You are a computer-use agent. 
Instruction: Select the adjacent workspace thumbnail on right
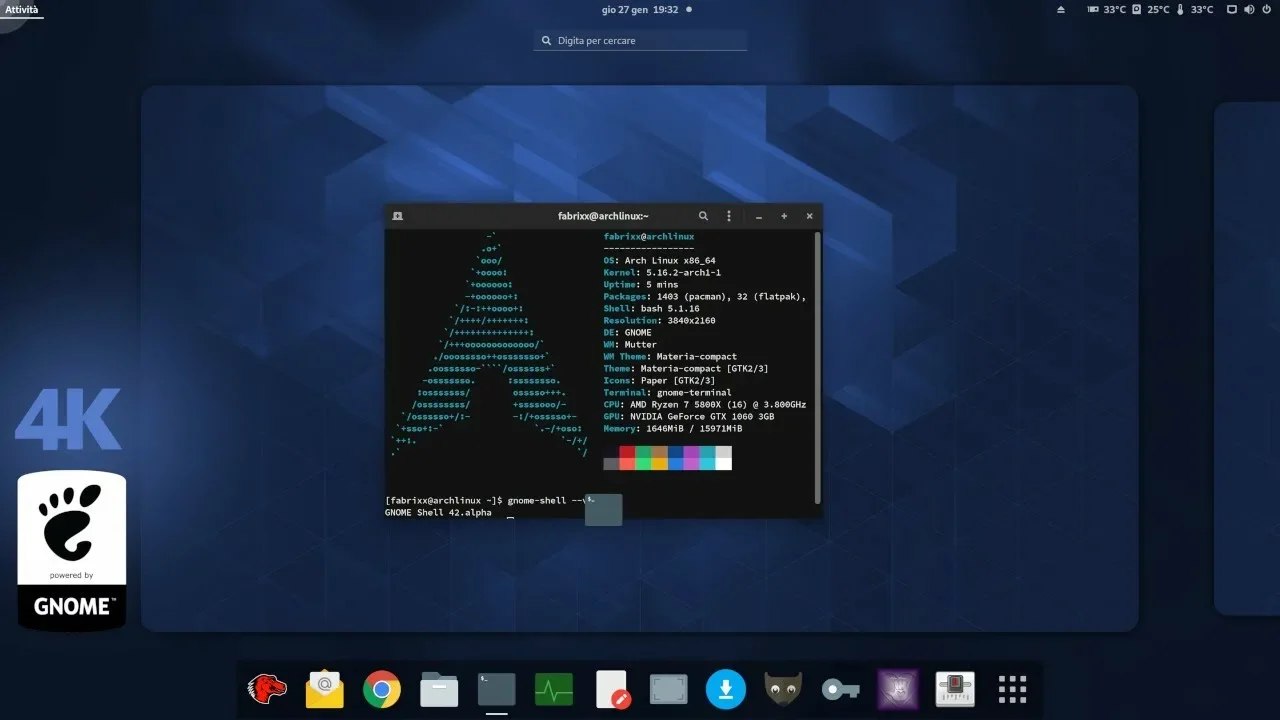tap(1247, 358)
